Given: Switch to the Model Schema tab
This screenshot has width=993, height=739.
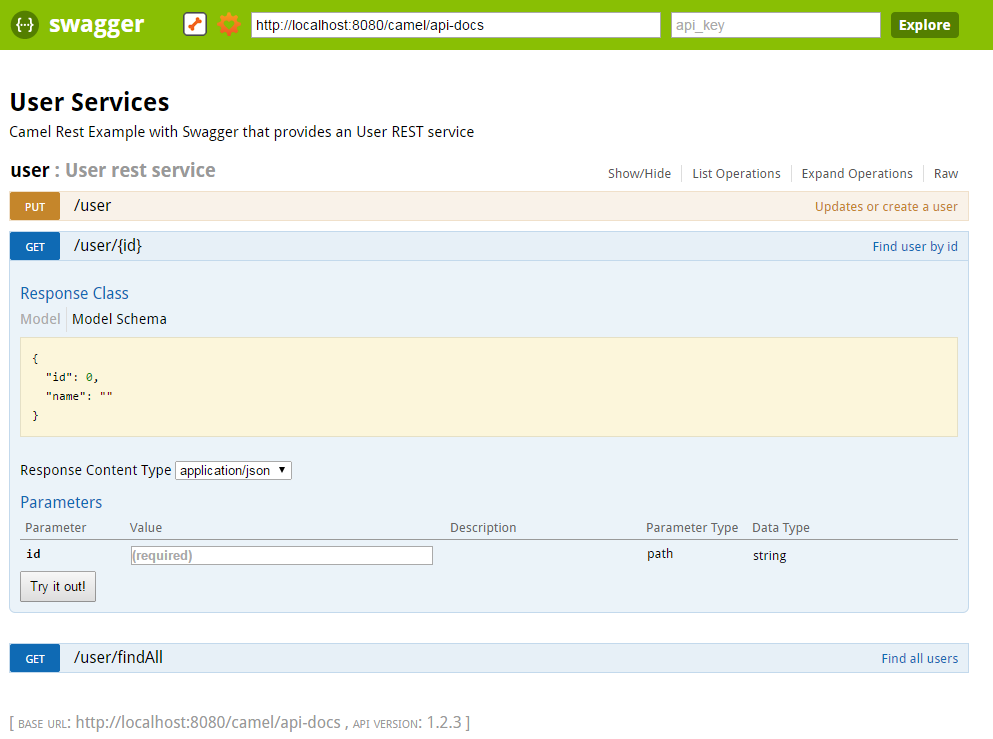Looking at the screenshot, I should 119,319.
